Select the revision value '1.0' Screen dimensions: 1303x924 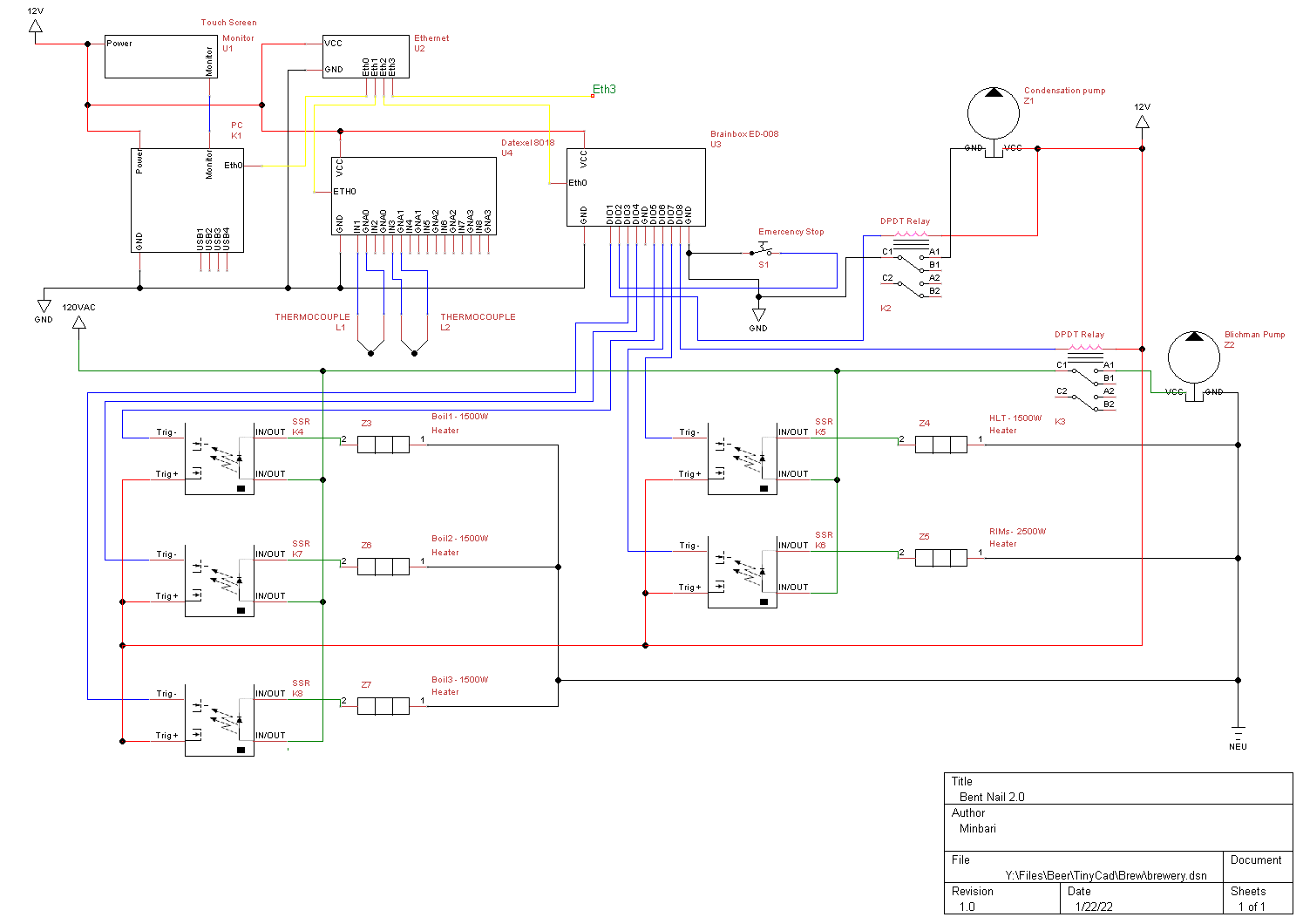click(967, 907)
